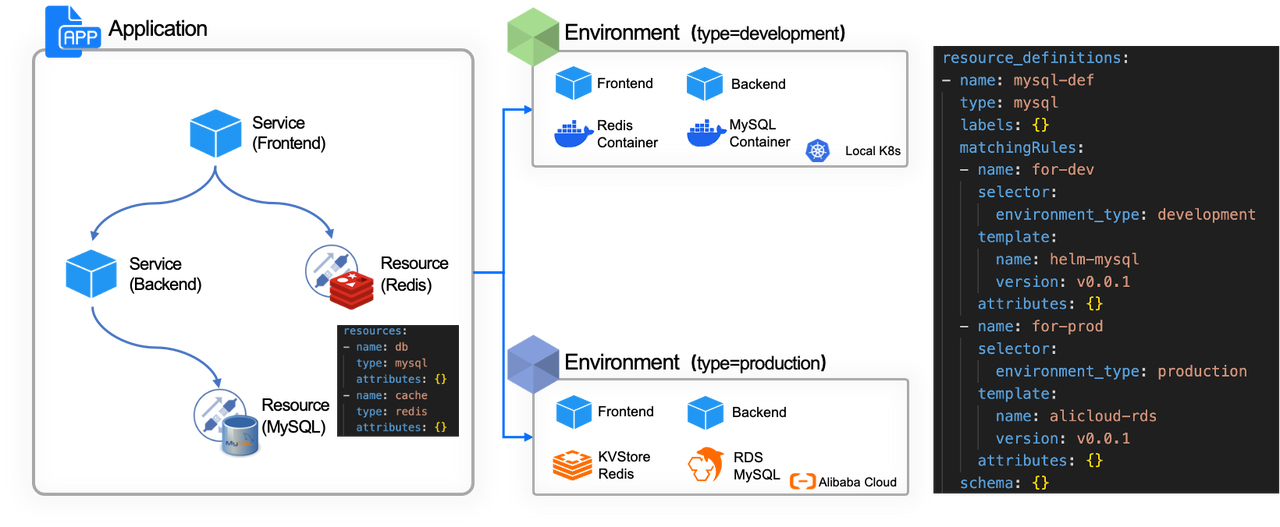Click "environment_type: development" YAML line
Image resolution: width=1280 pixels, height=527 pixels.
pos(1125,214)
